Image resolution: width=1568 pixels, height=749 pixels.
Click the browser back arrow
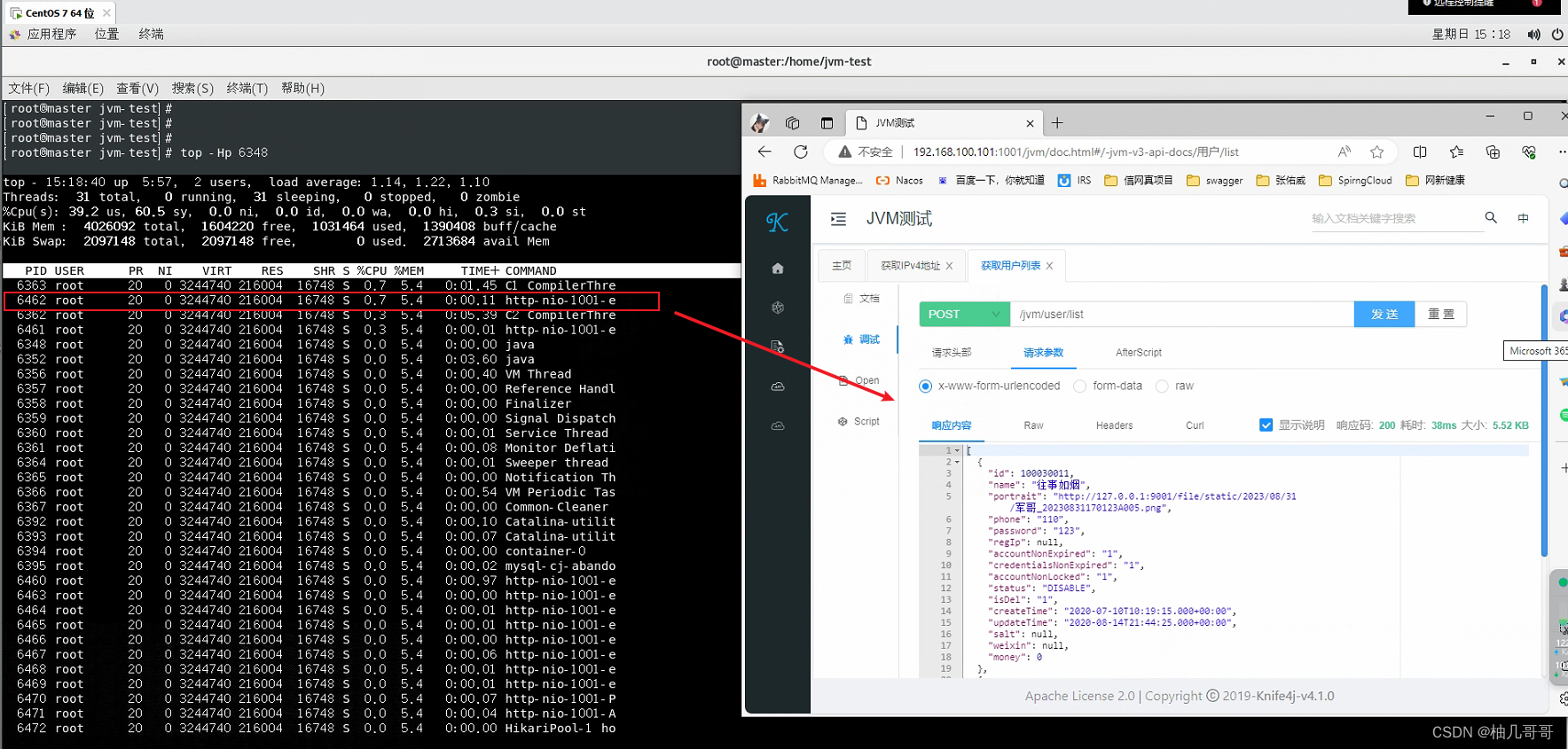pyautogui.click(x=764, y=152)
